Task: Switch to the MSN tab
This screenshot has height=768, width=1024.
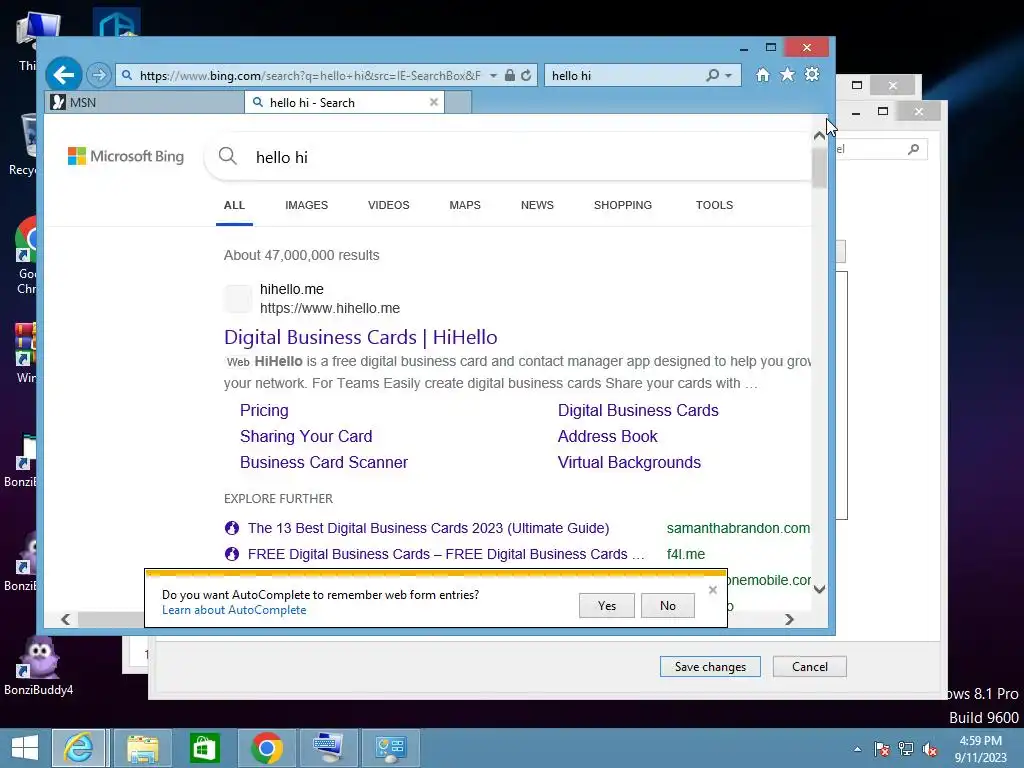Action: (x=144, y=103)
